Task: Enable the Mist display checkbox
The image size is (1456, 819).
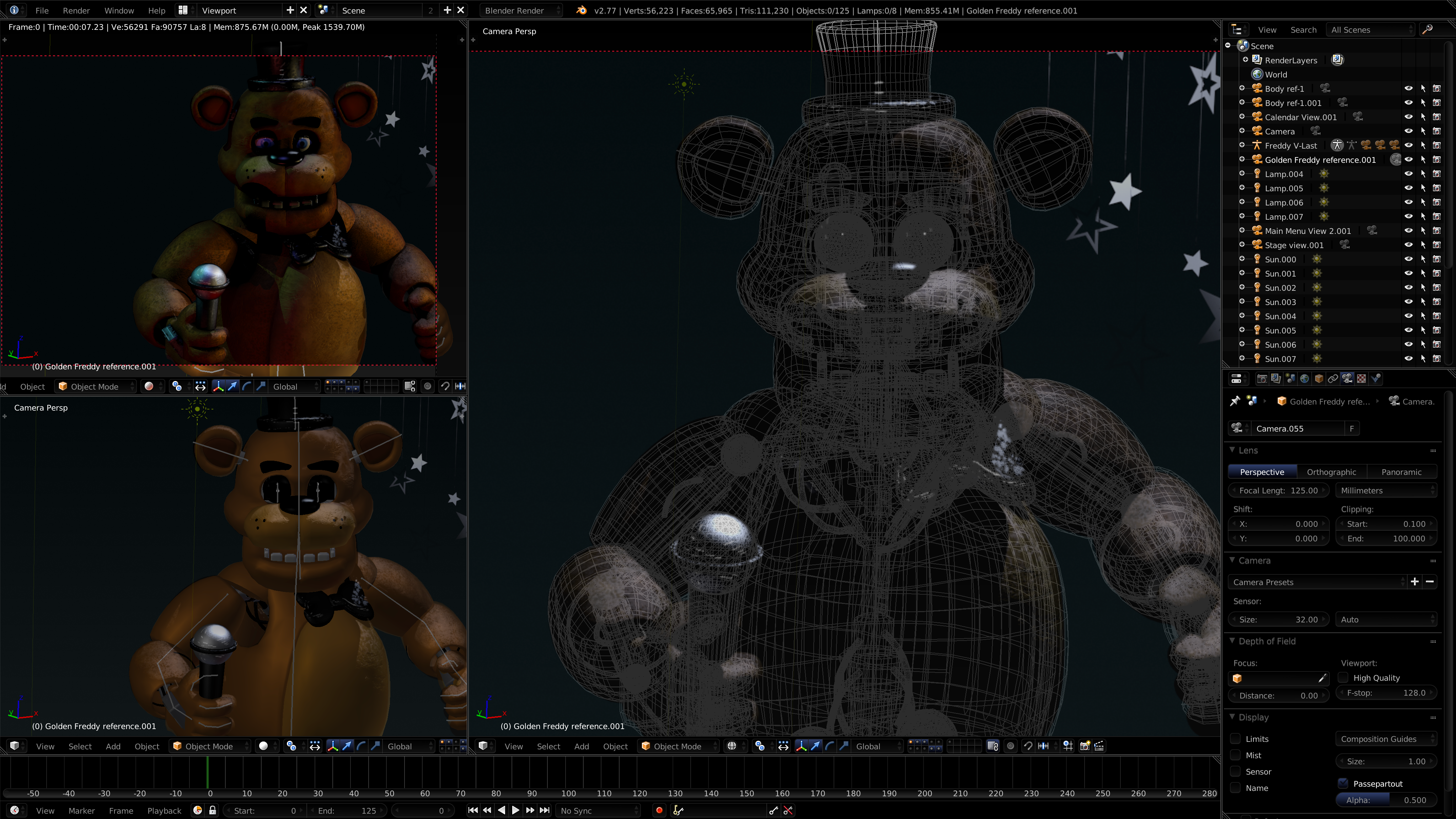Action: point(1236,755)
